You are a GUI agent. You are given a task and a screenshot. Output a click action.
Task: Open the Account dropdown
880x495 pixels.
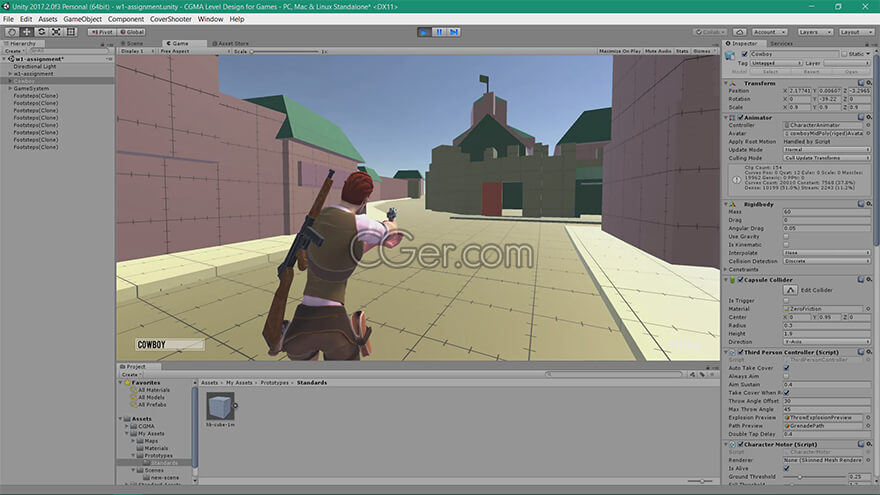[x=769, y=32]
